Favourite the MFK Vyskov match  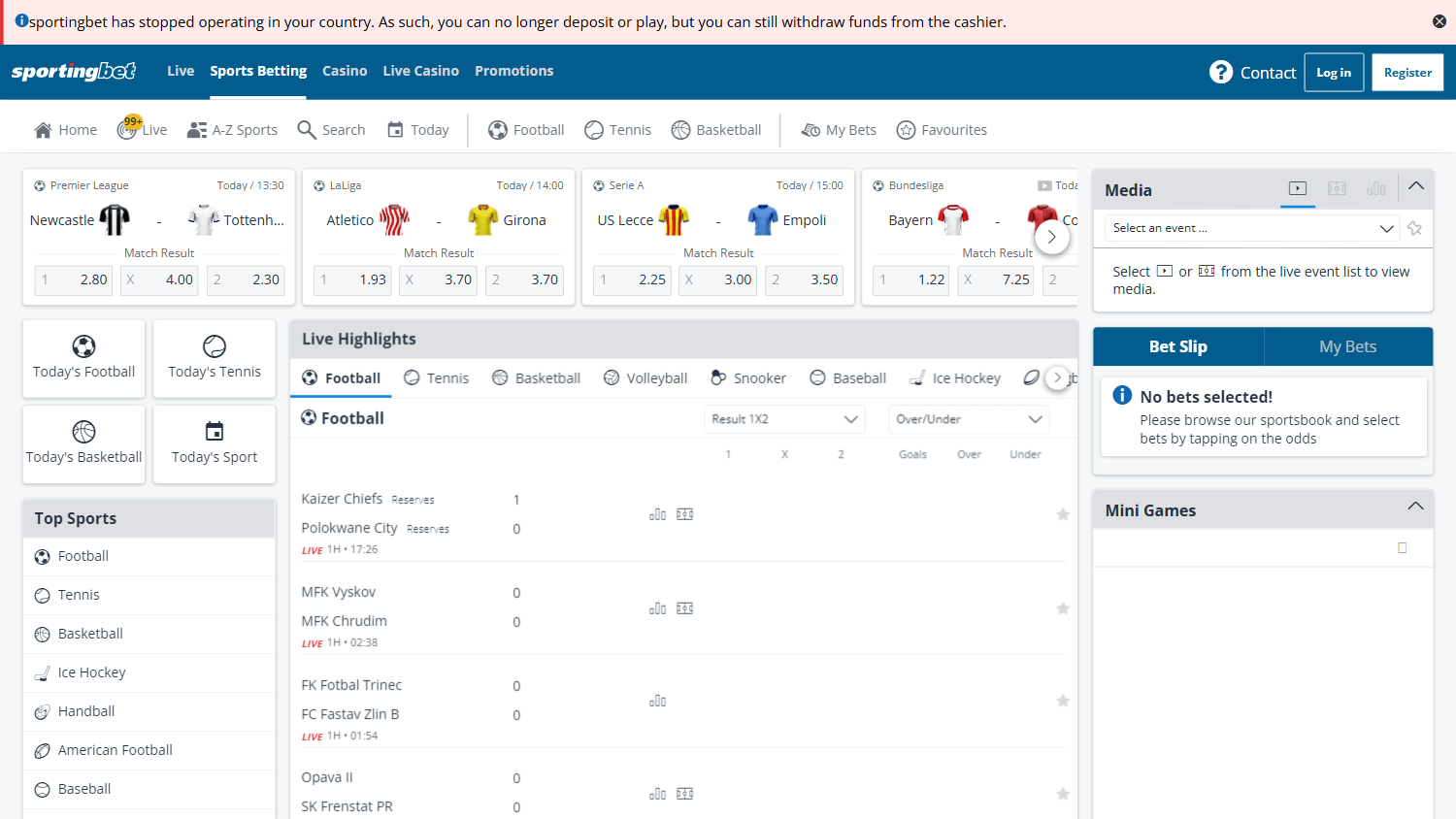(1063, 608)
